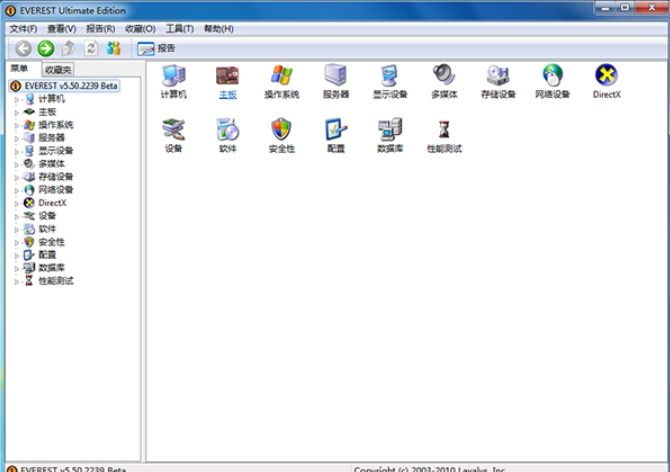This screenshot has width=670, height=472.
Task: Select 网络设备 label in the tree
Action: coord(56,190)
